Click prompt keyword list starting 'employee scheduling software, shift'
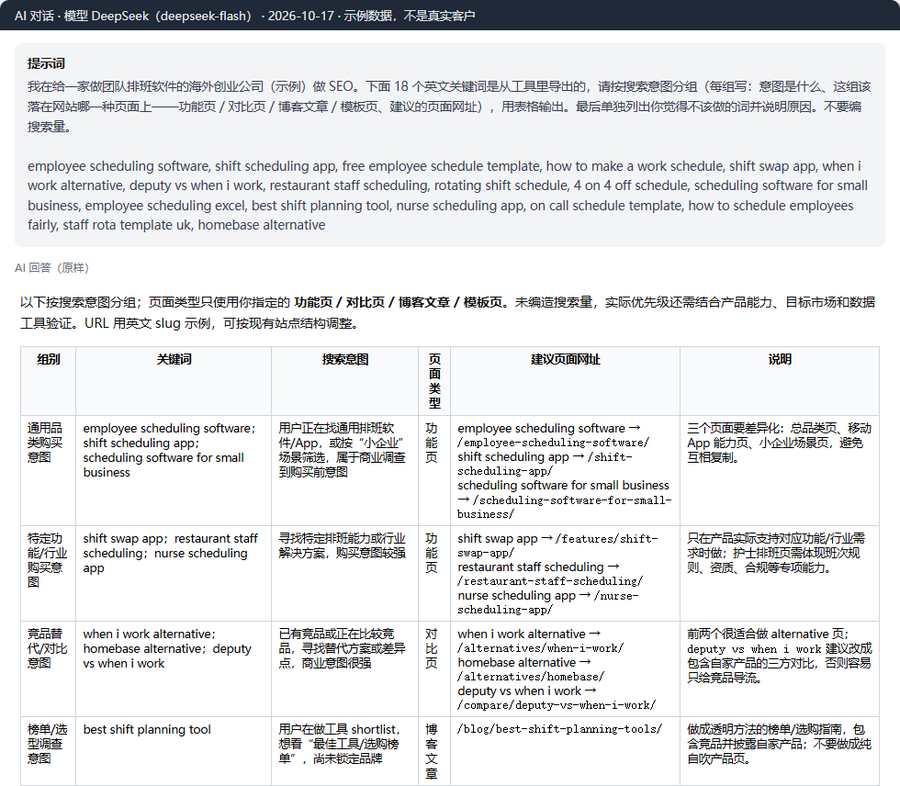 tap(448, 195)
